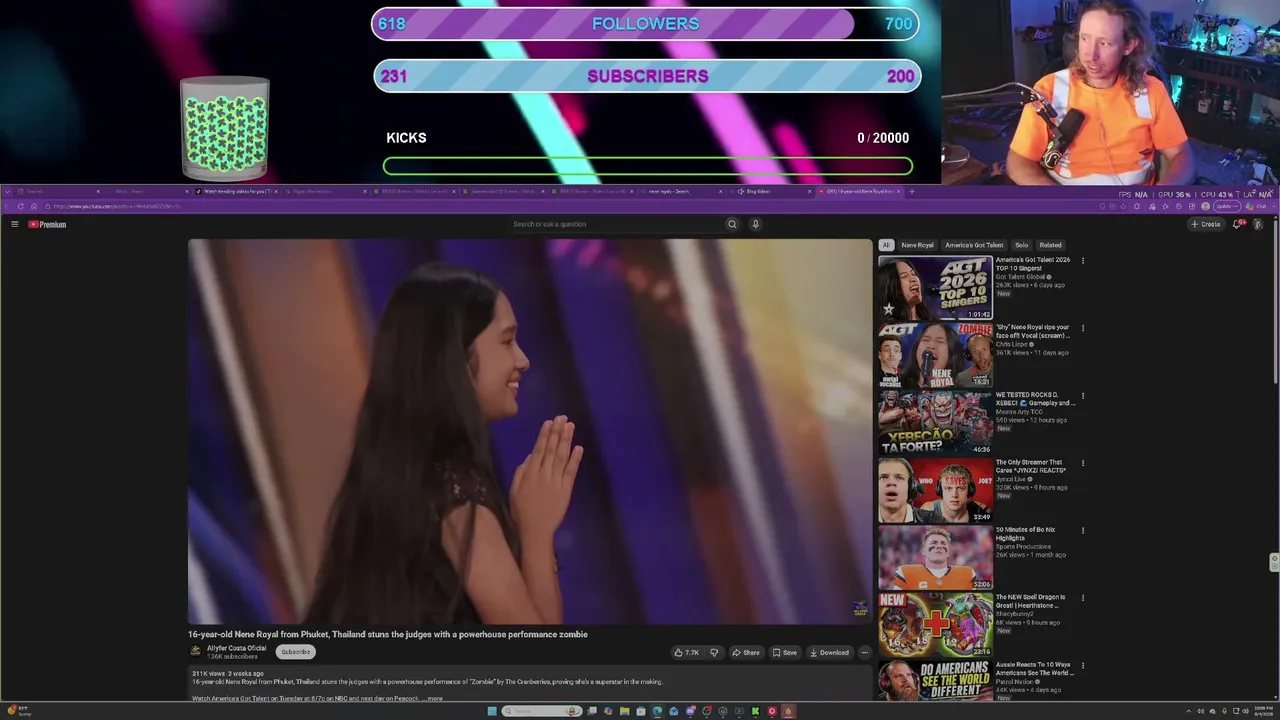1280x720 pixels.
Task: Open options menu for 'Shy' Nene Royal video
Action: pyautogui.click(x=1082, y=328)
